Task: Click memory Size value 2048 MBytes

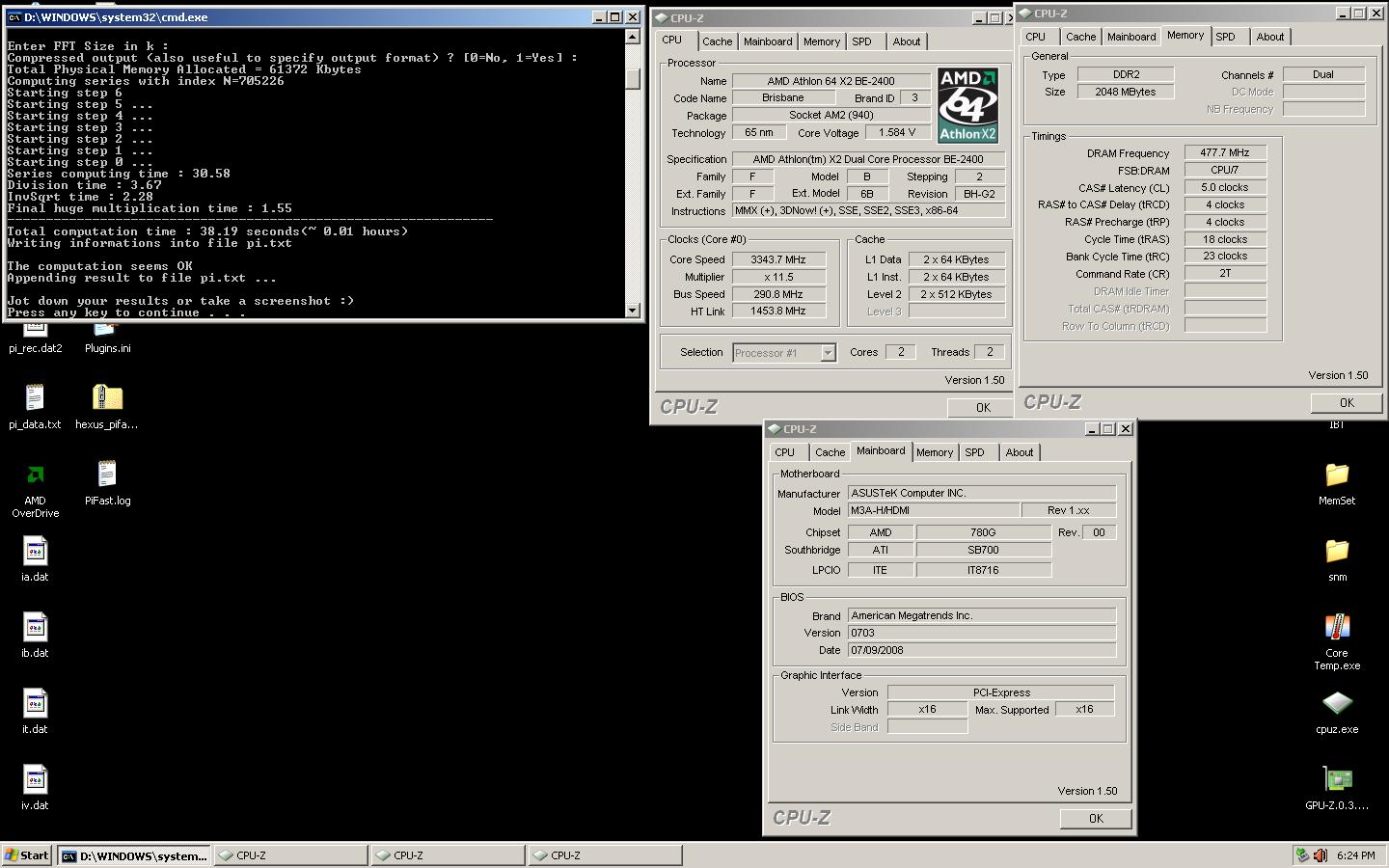Action: click(1126, 92)
